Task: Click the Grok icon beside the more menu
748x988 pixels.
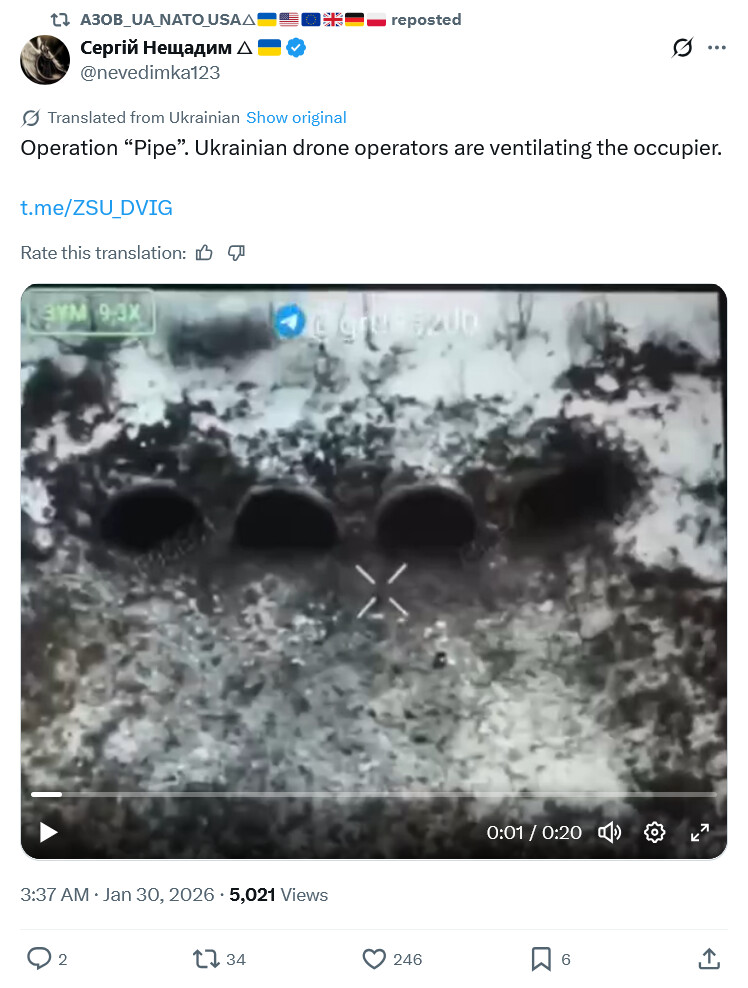Action: coord(682,47)
